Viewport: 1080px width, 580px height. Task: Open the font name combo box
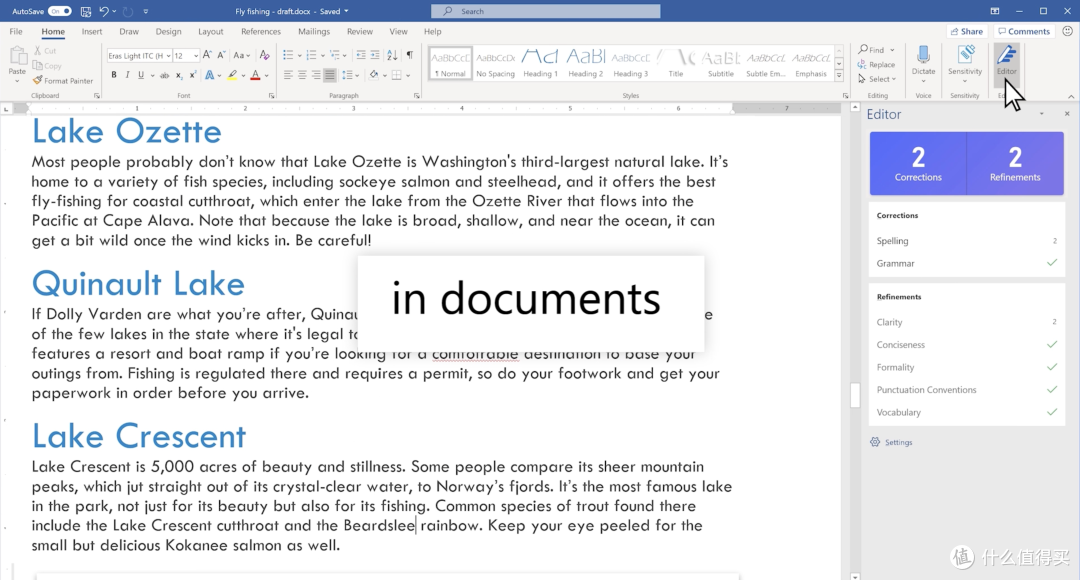(x=138, y=56)
